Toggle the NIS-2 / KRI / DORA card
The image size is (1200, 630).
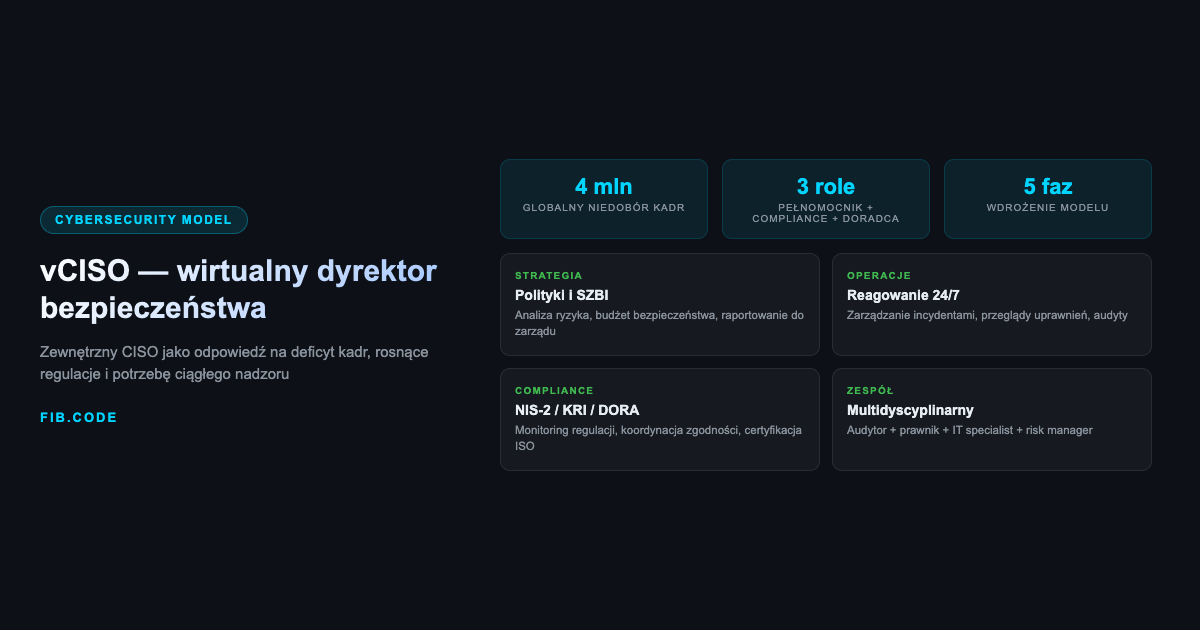coord(660,419)
